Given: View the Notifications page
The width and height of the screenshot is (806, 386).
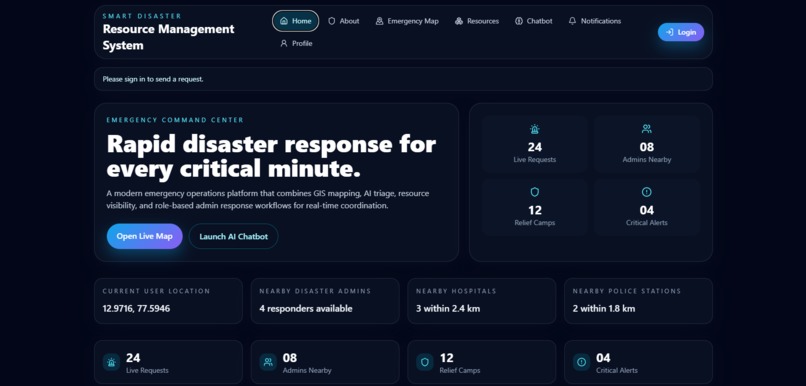Looking at the screenshot, I should click(595, 21).
